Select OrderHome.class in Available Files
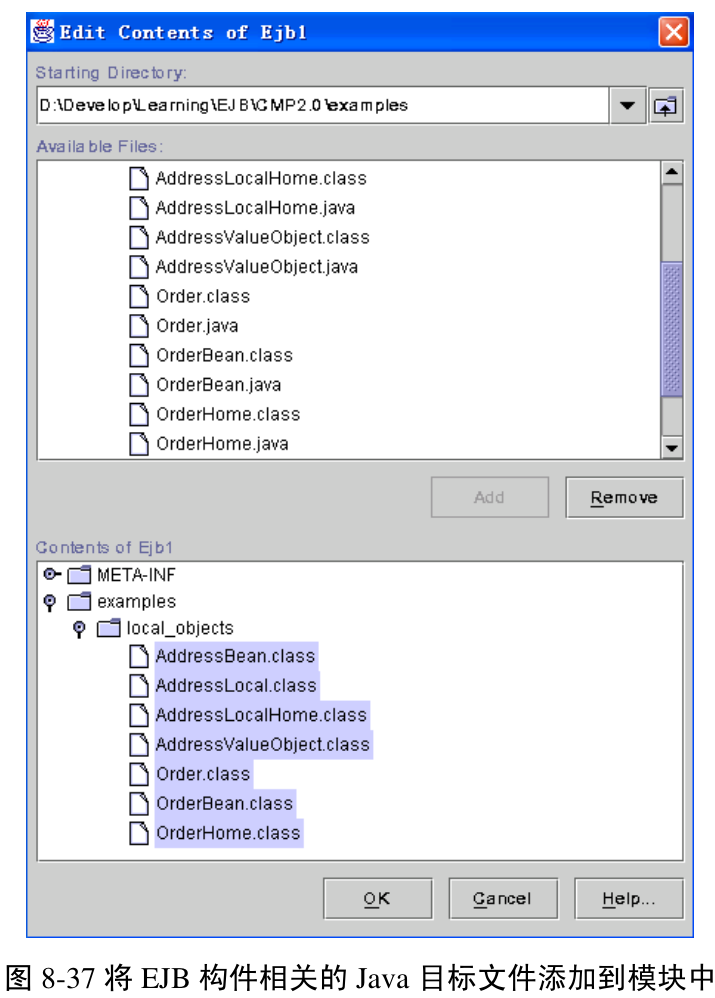This screenshot has width=715, height=998. tap(228, 414)
